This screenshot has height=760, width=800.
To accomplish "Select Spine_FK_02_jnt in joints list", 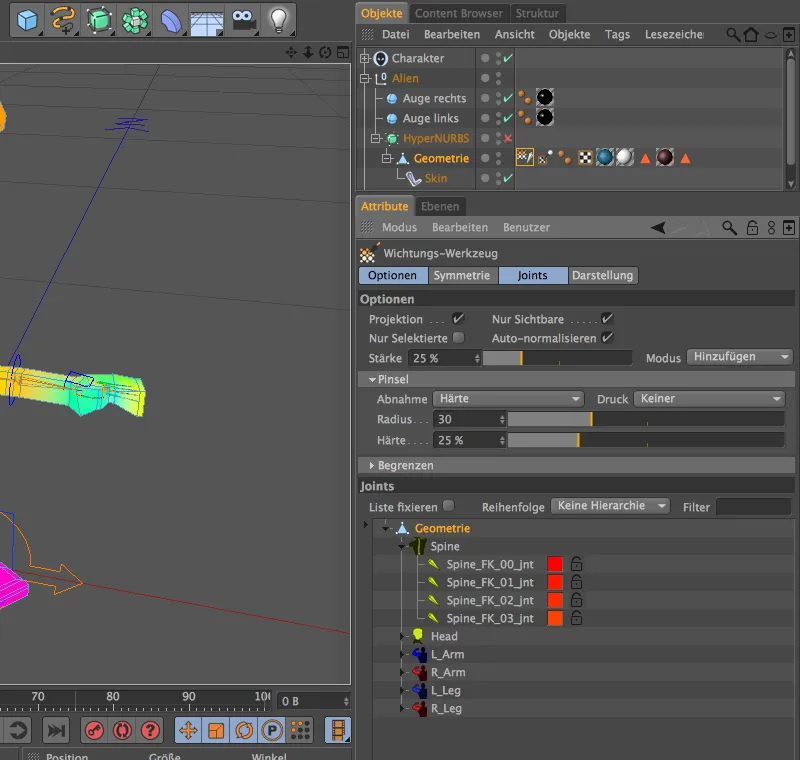I will click(x=490, y=600).
